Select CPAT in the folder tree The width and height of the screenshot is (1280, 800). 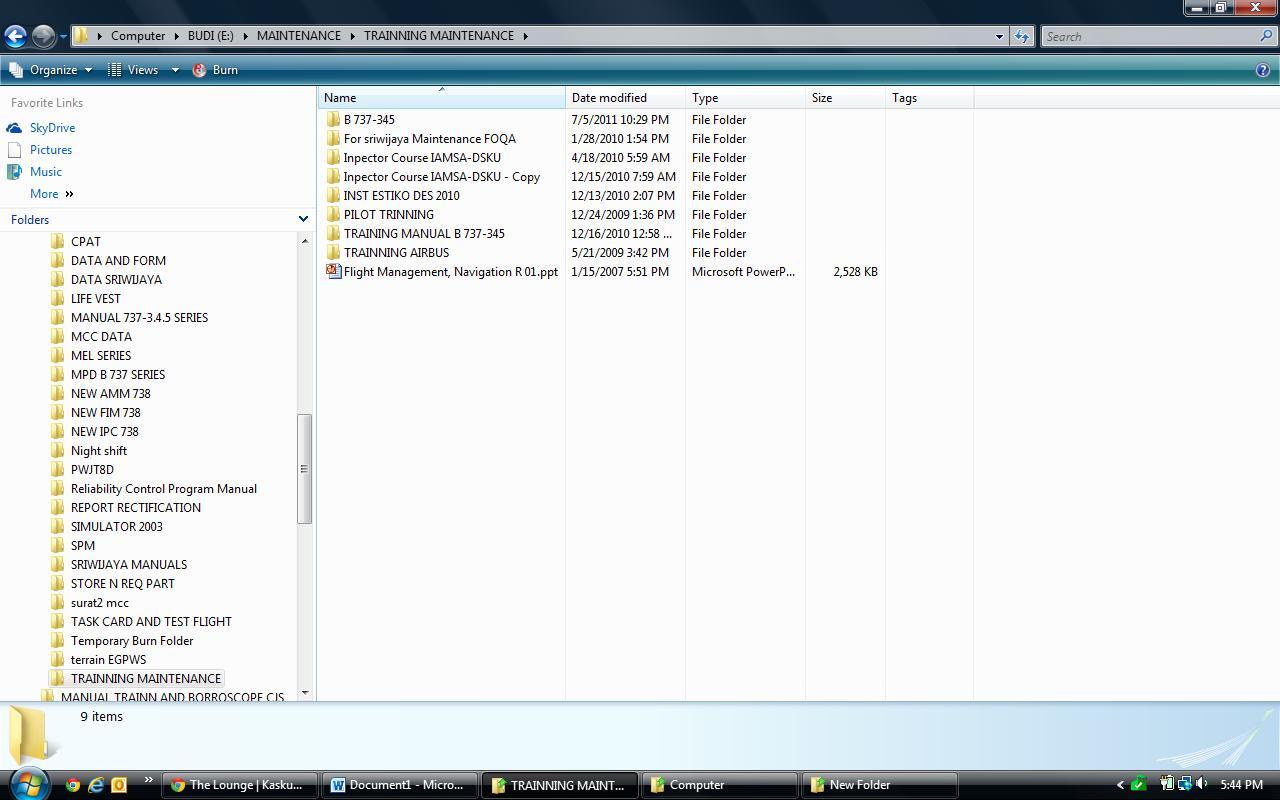tap(85, 242)
